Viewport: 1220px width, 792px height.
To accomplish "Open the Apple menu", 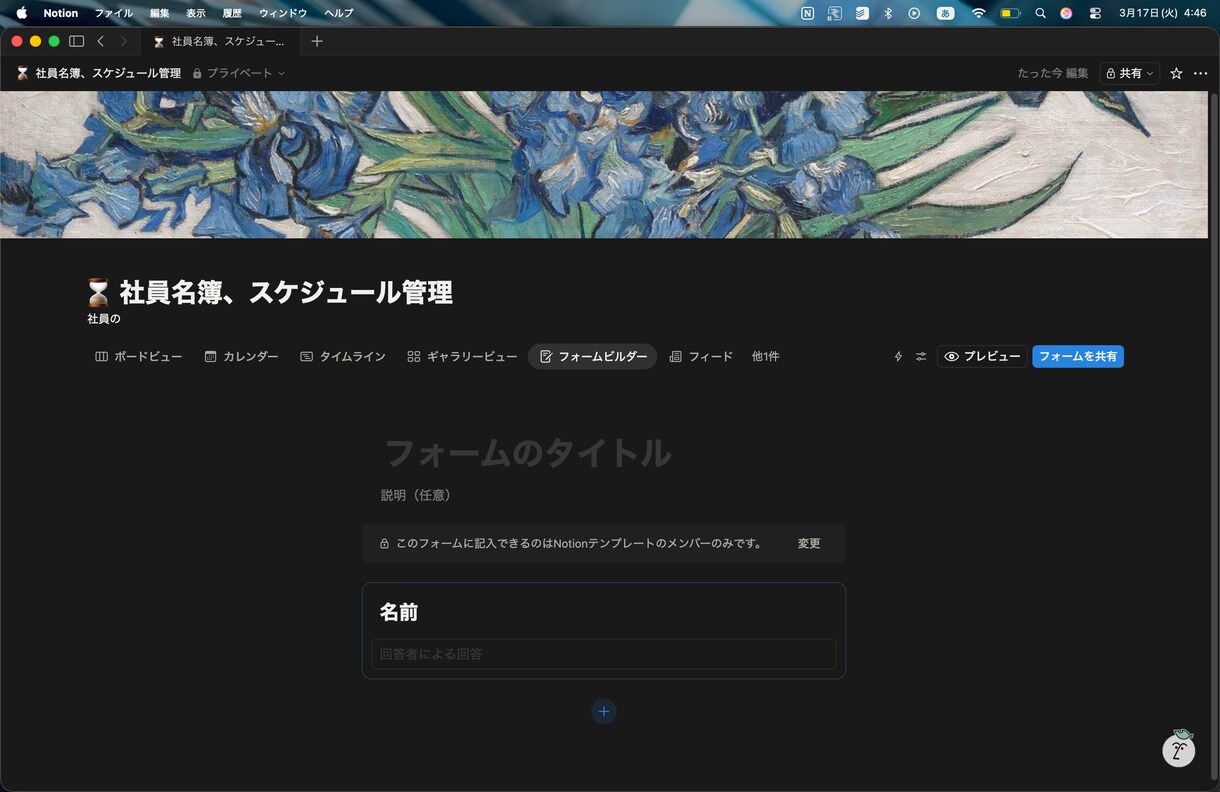I will pyautogui.click(x=21, y=13).
